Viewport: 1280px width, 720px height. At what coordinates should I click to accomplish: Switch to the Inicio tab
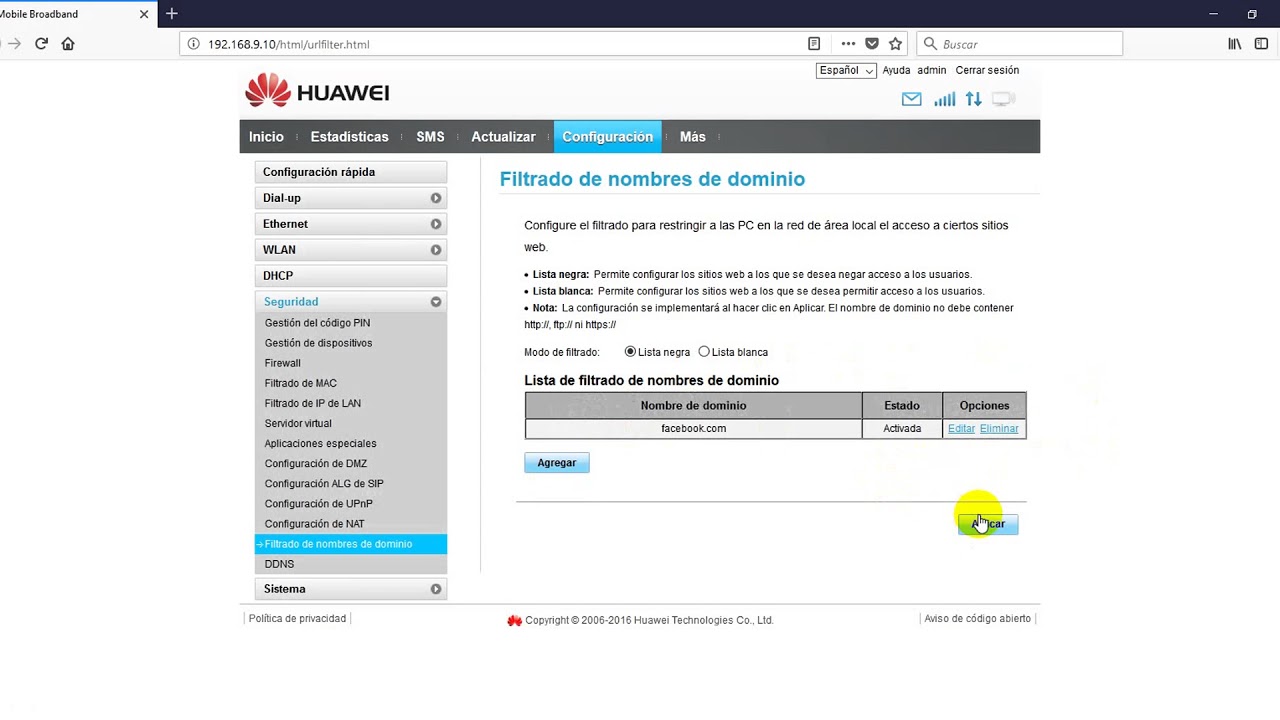click(266, 137)
